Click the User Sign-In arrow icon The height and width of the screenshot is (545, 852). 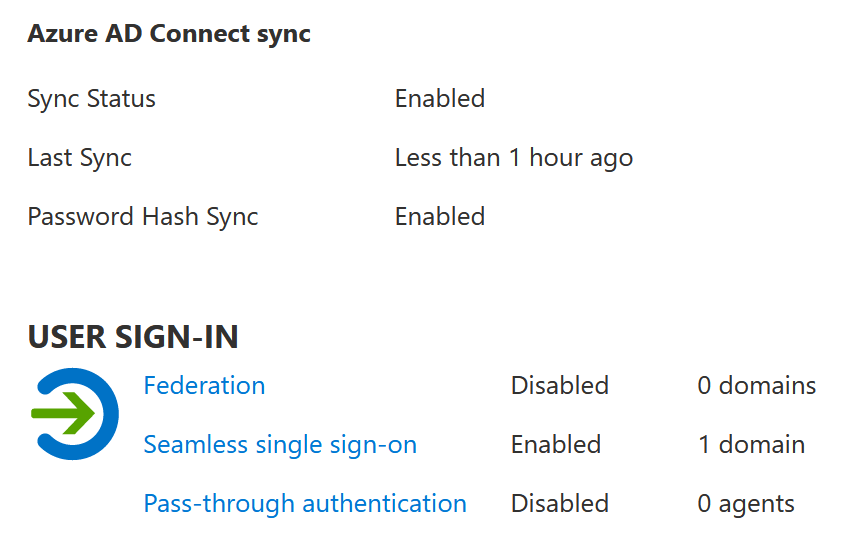(x=75, y=414)
